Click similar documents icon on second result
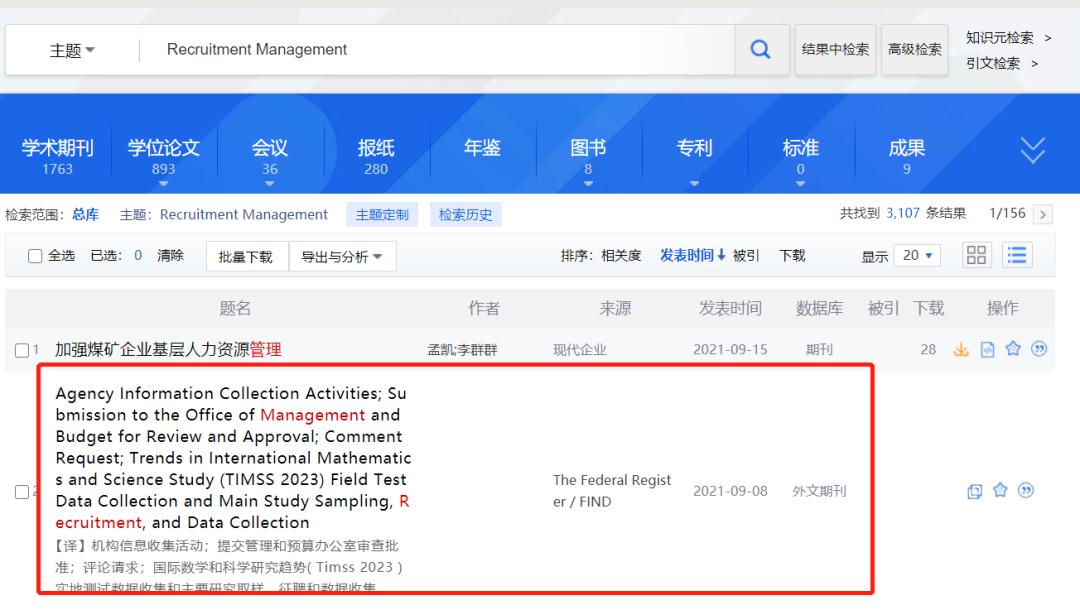Image resolution: width=1080 pixels, height=610 pixels. click(975, 491)
